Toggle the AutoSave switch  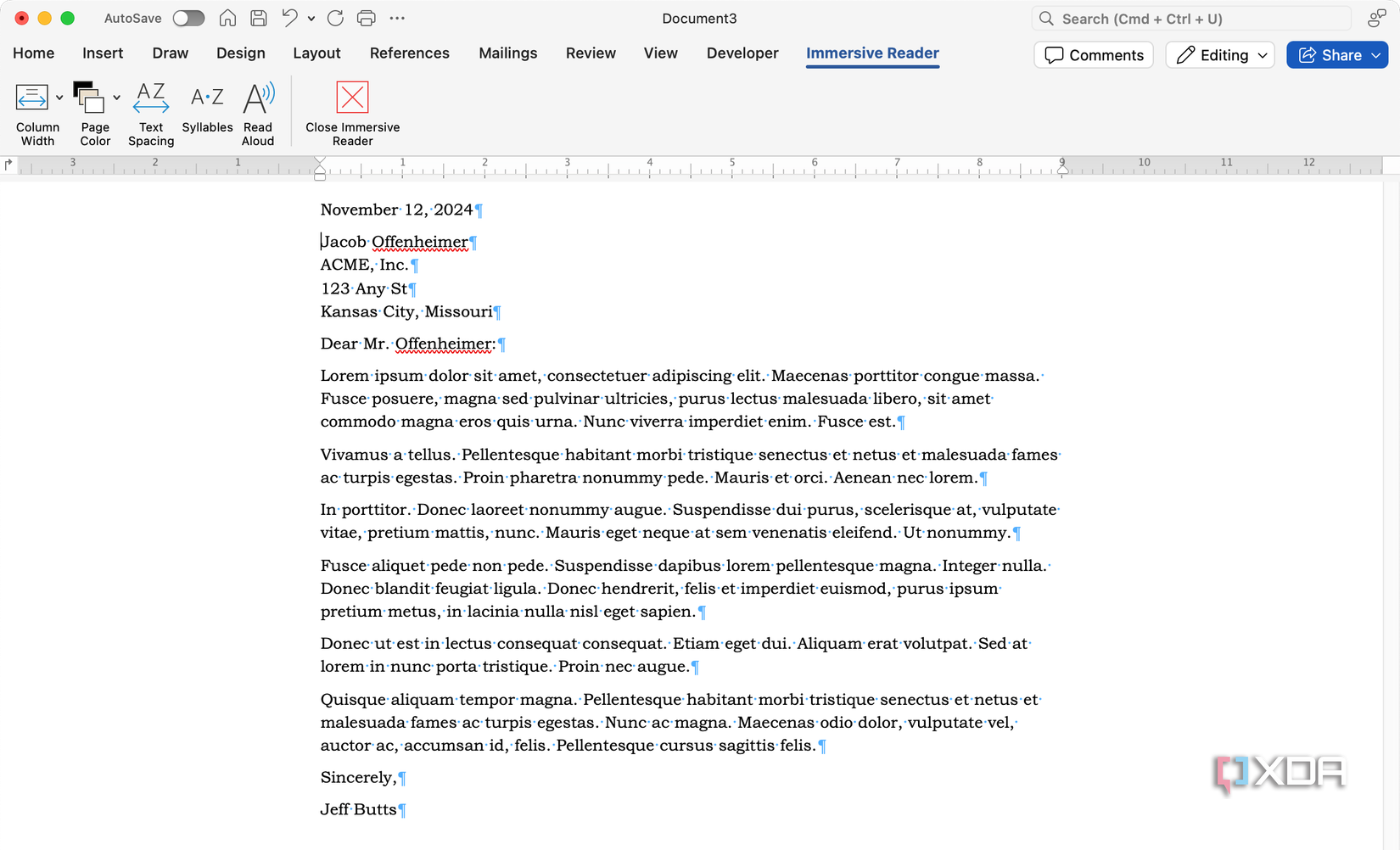188,18
